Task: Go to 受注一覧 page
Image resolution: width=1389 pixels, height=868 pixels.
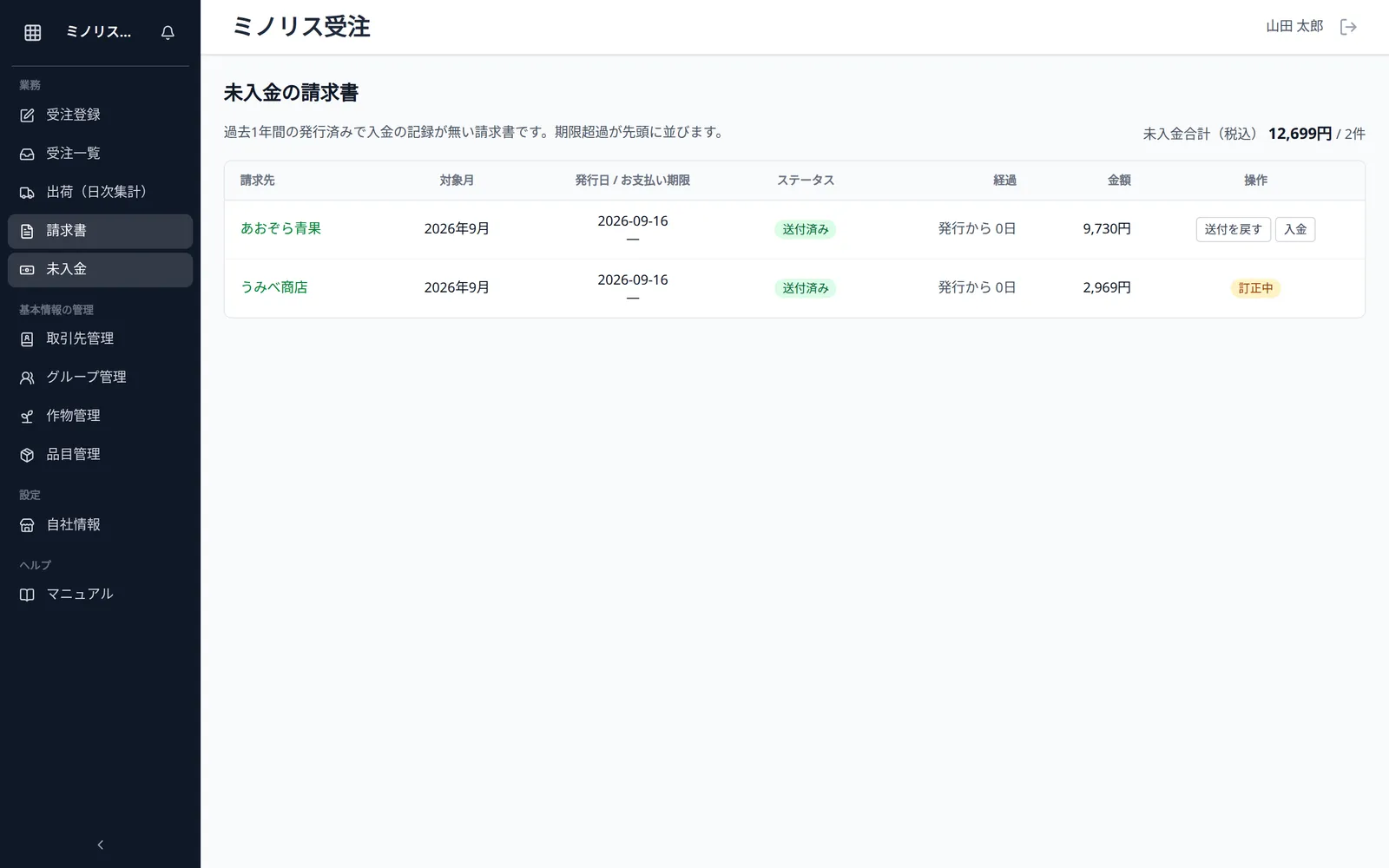Action: point(101,154)
